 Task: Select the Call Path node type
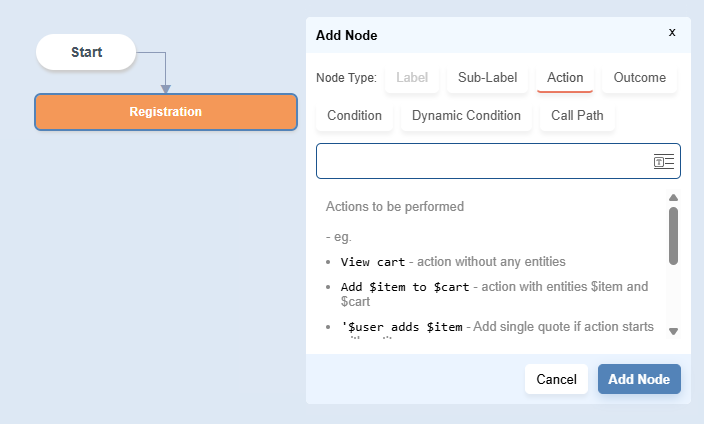point(577,115)
